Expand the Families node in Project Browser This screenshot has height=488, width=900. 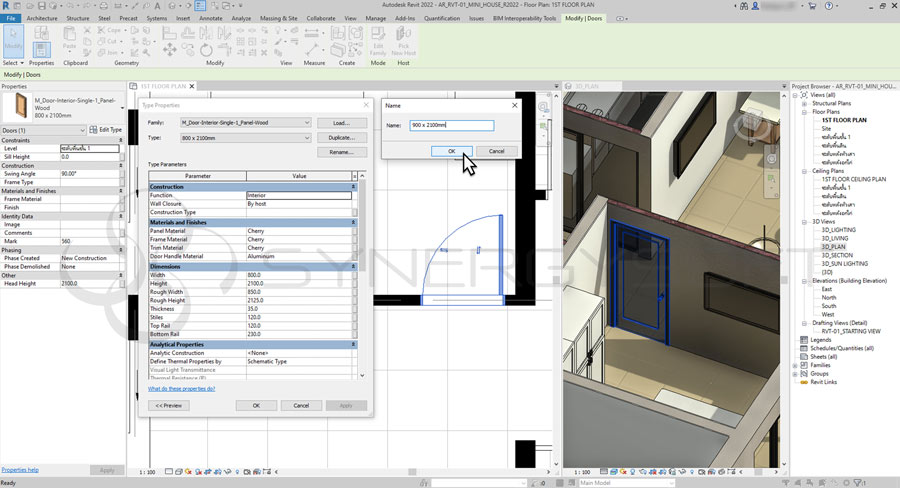pyautogui.click(x=796, y=365)
